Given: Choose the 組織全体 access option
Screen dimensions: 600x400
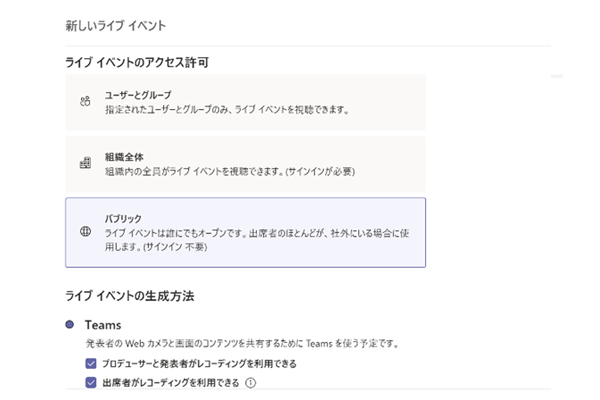Looking at the screenshot, I should (x=245, y=164).
